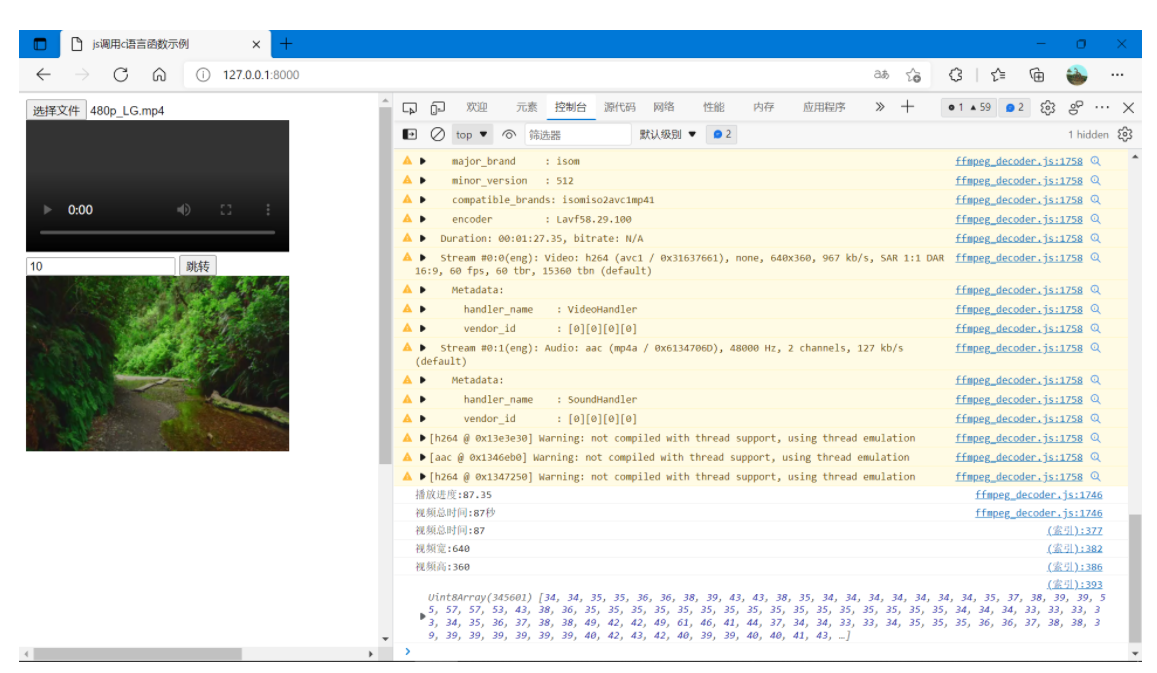
Task: Toggle the live expression eye icon
Action: tap(509, 134)
